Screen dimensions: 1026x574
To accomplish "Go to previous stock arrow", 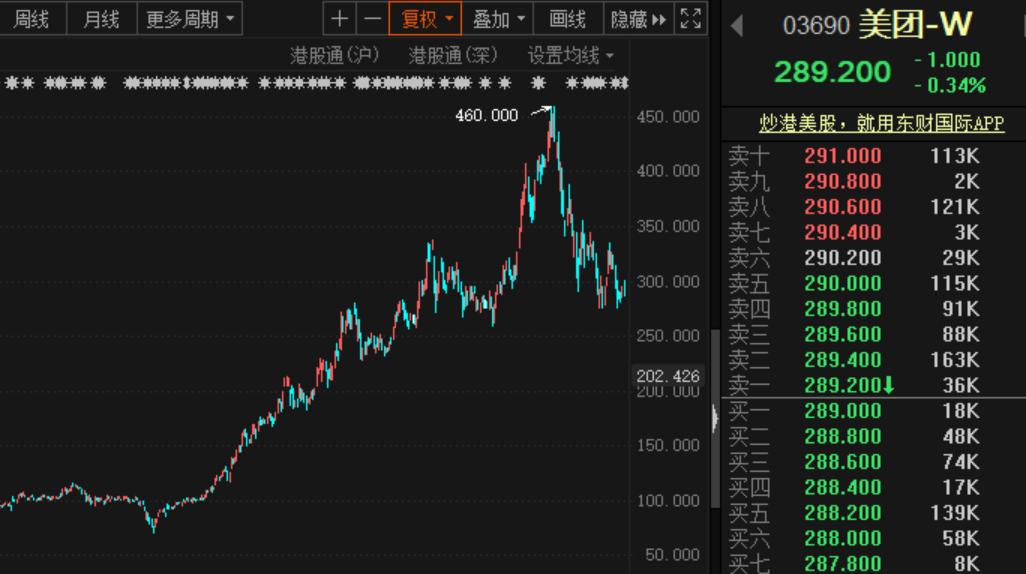I will [737, 26].
